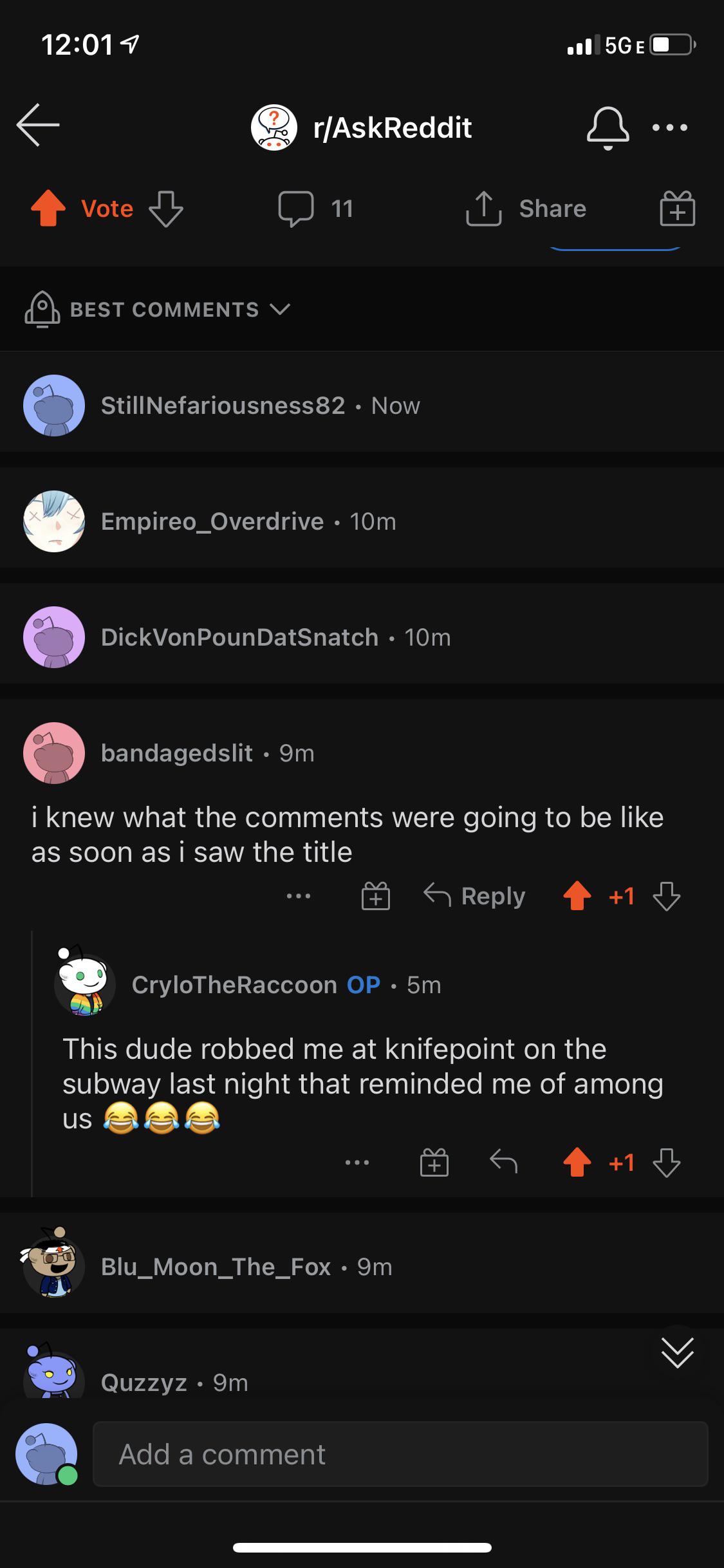Open more options on bandagedslit's comment
Image resolution: width=724 pixels, height=1568 pixels.
click(299, 896)
